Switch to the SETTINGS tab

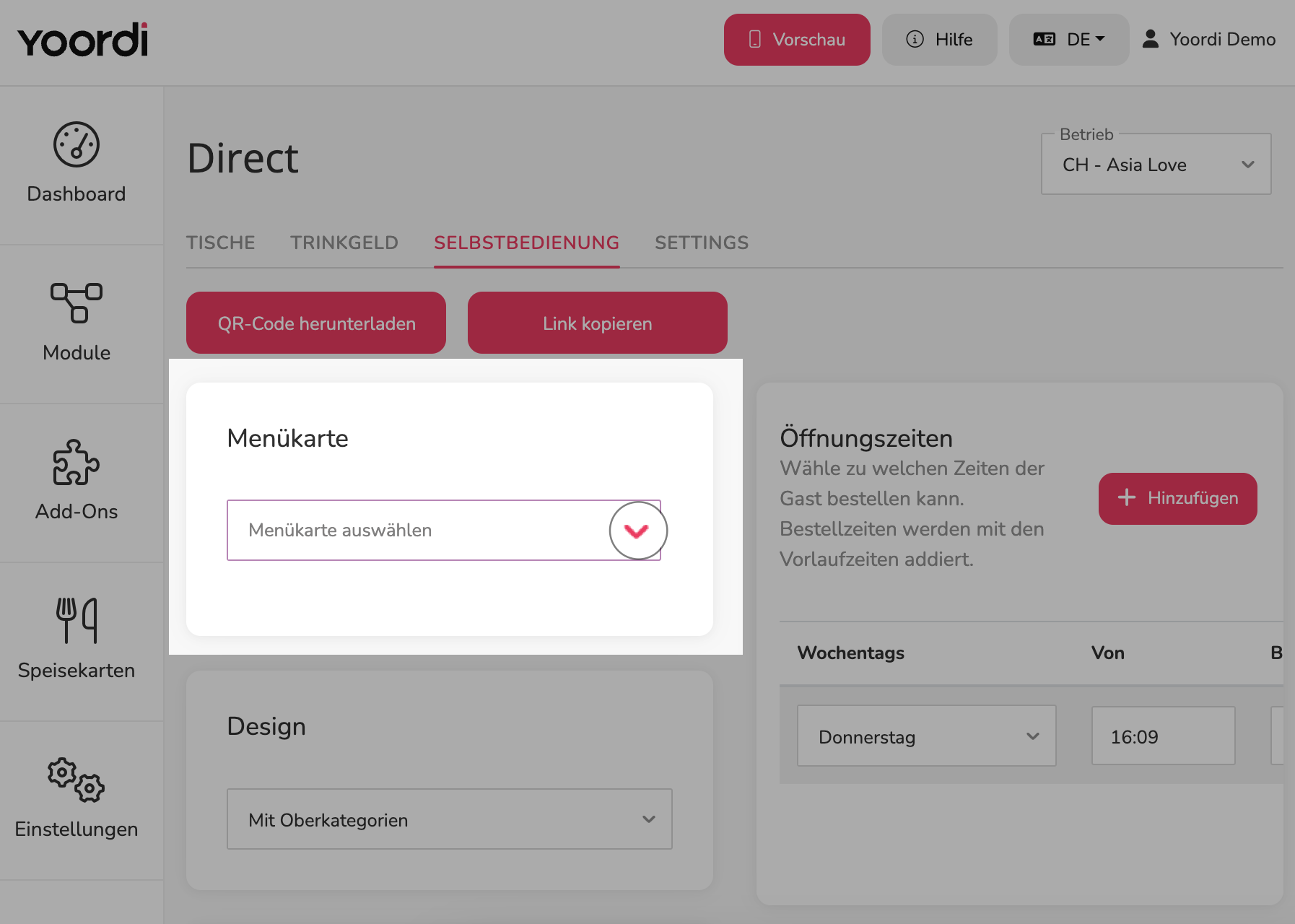(702, 243)
